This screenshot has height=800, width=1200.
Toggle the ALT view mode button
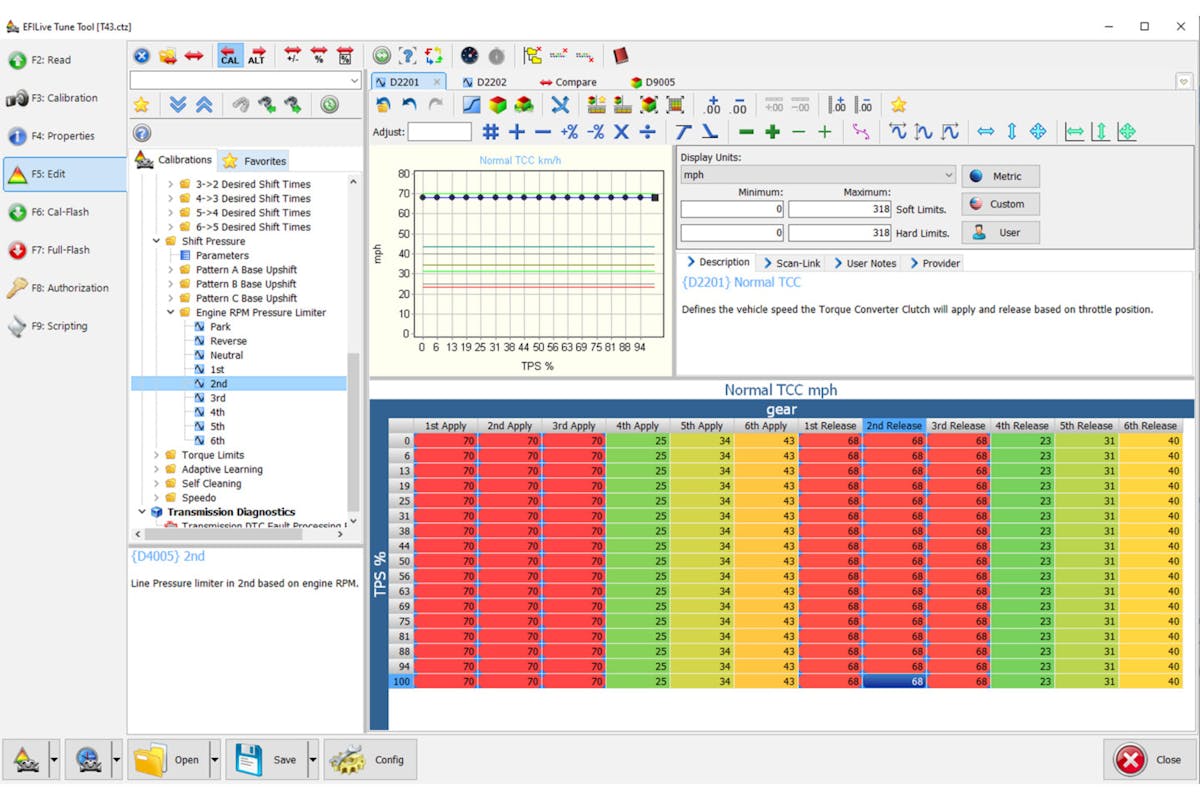tap(257, 56)
